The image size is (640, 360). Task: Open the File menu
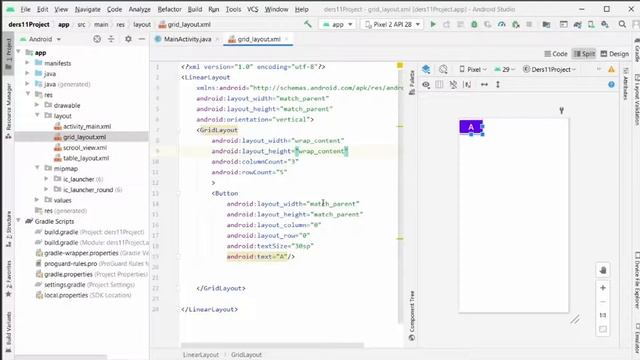(25, 9)
